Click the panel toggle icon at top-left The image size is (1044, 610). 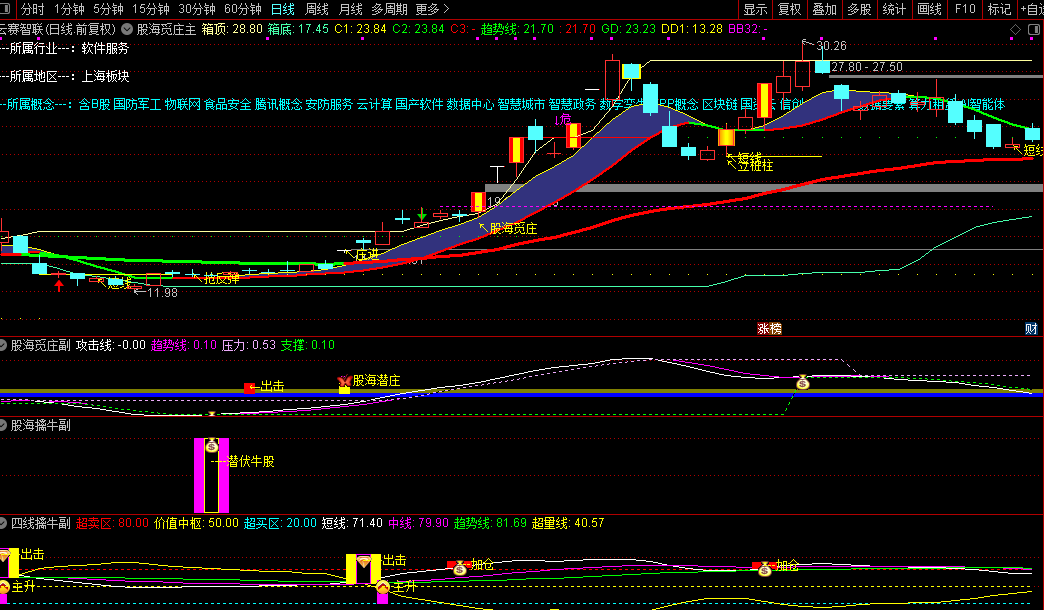pos(5,9)
